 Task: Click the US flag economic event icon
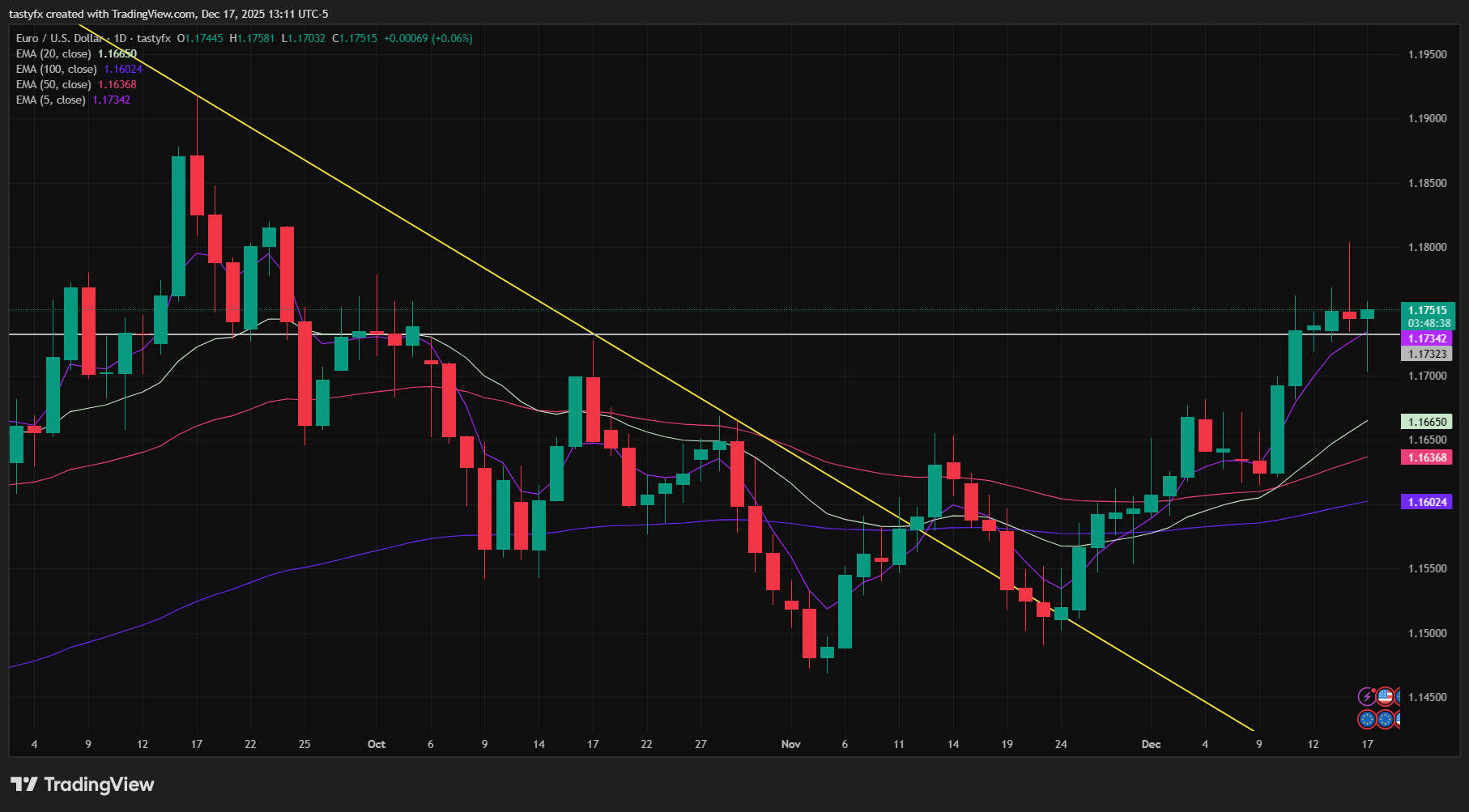[1385, 696]
